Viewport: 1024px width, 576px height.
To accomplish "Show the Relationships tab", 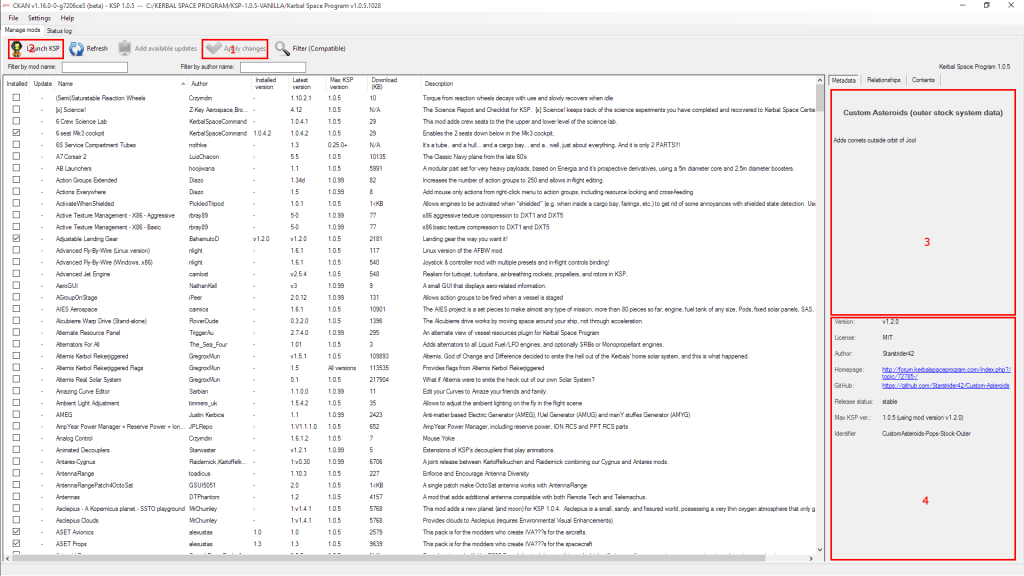I will click(884, 80).
